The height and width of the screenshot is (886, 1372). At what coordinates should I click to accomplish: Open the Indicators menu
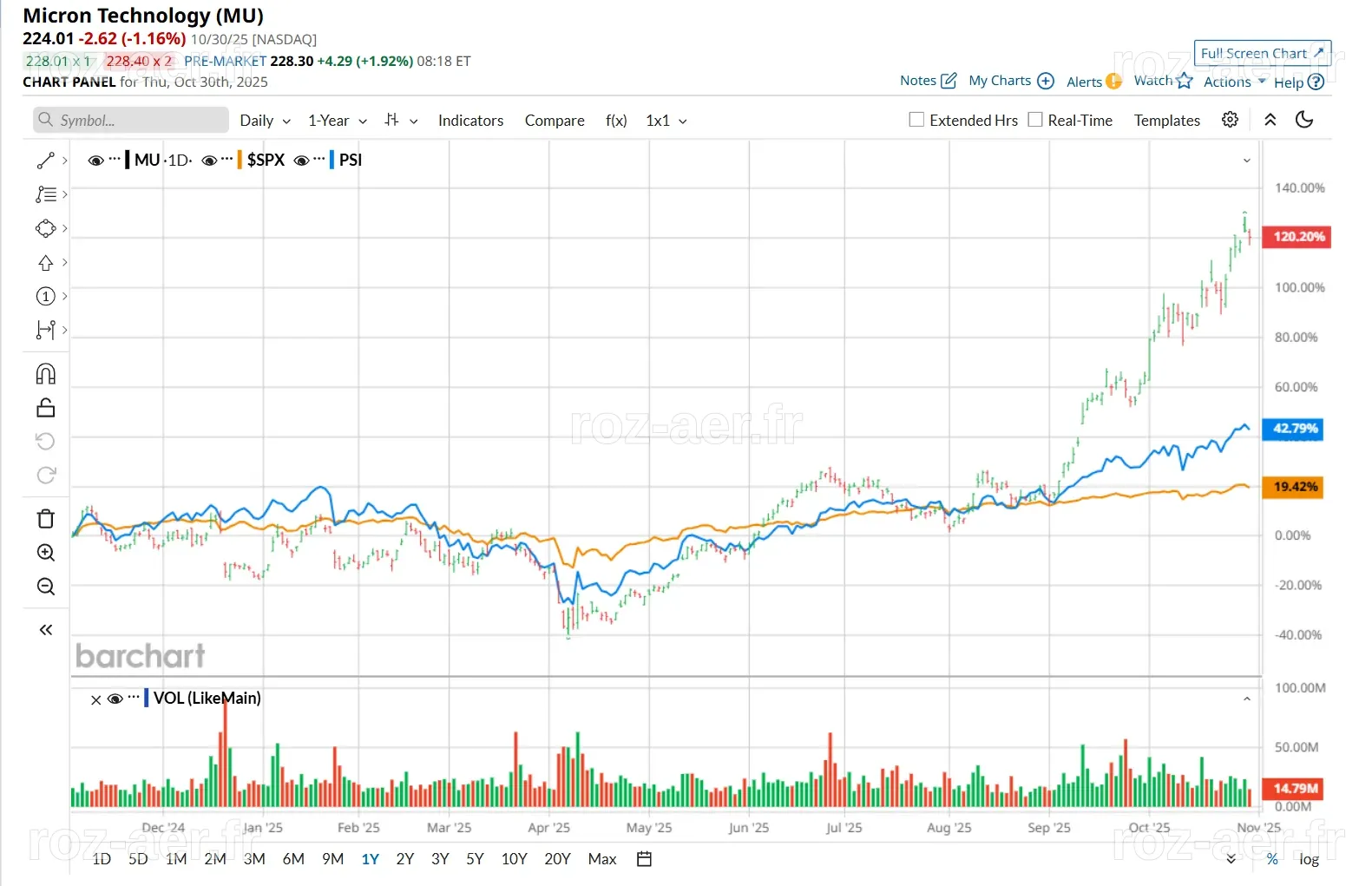pyautogui.click(x=470, y=121)
